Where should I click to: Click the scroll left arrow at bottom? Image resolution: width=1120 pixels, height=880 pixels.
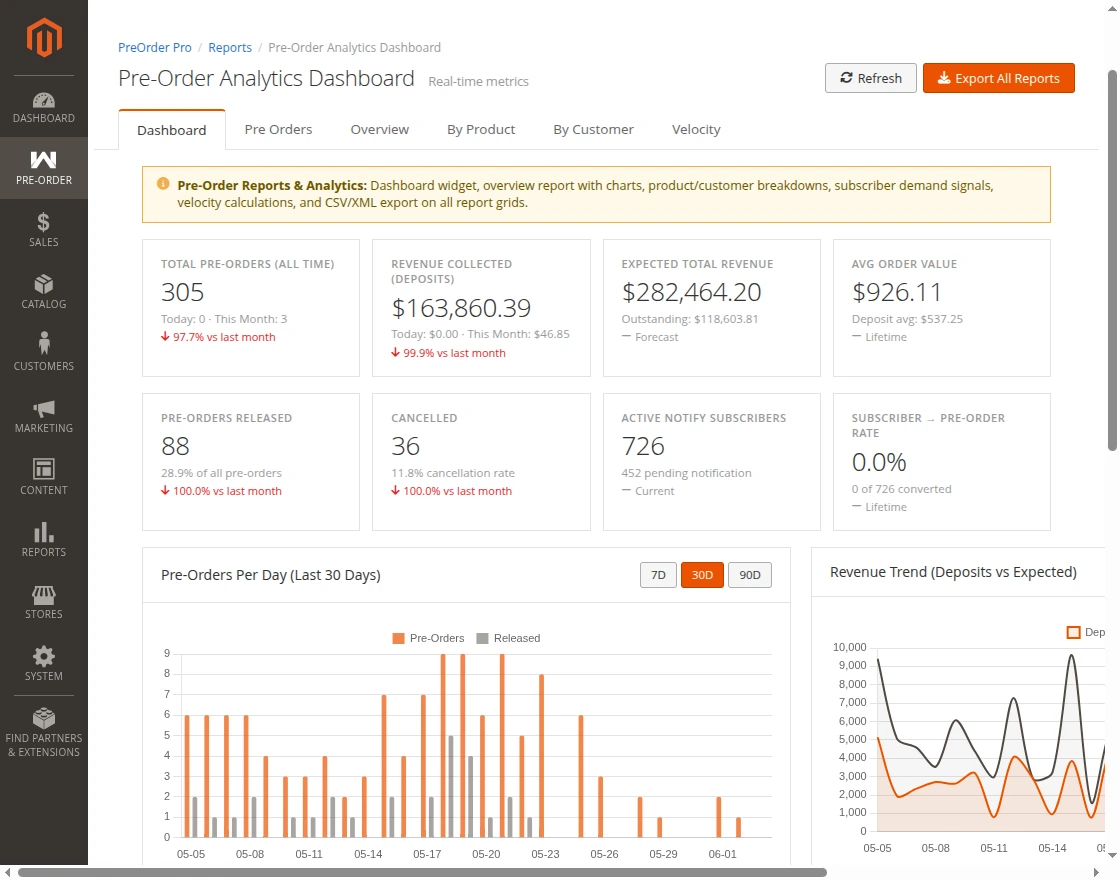[9, 872]
